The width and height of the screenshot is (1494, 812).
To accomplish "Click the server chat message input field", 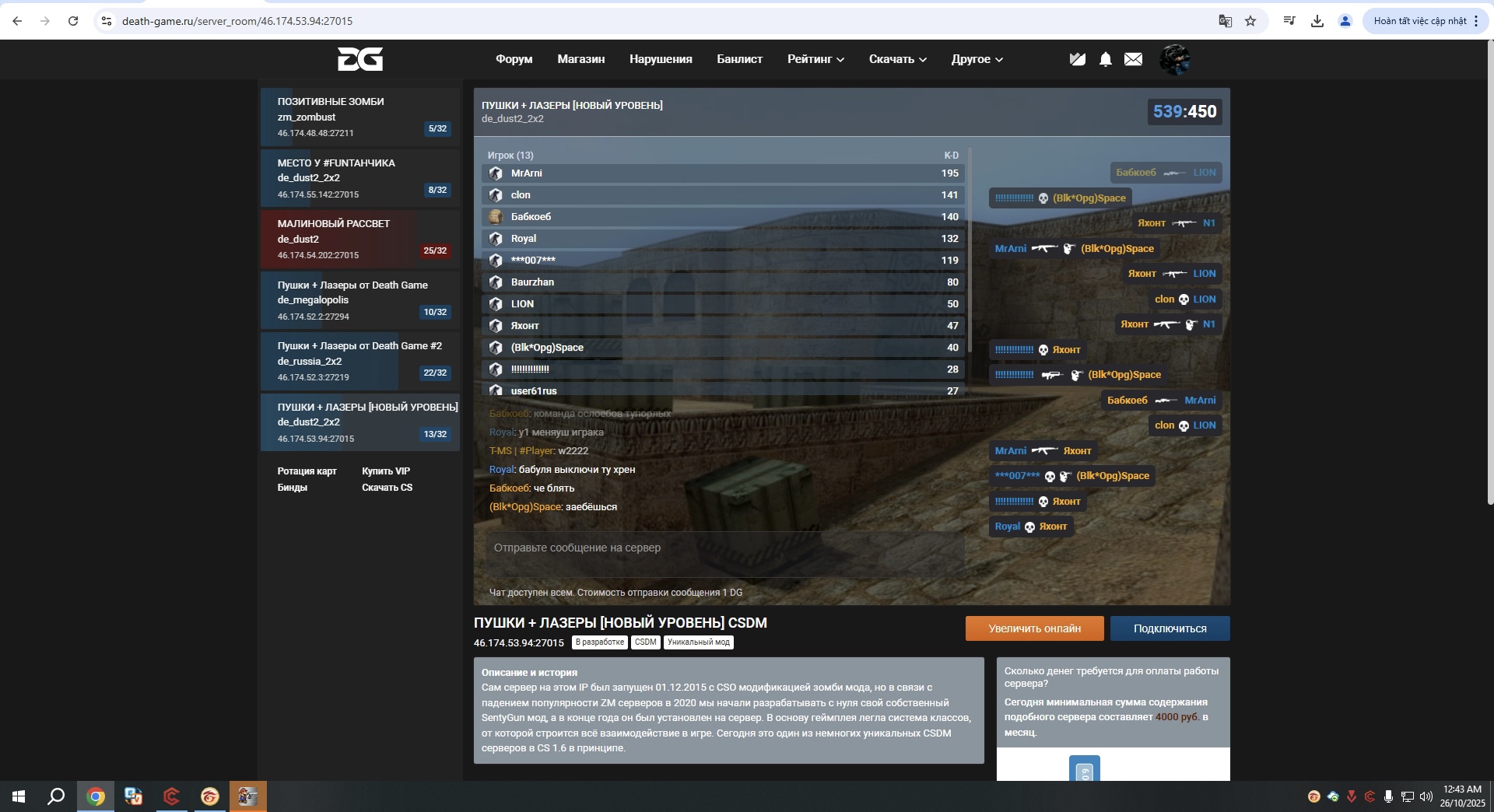I will tap(724, 548).
